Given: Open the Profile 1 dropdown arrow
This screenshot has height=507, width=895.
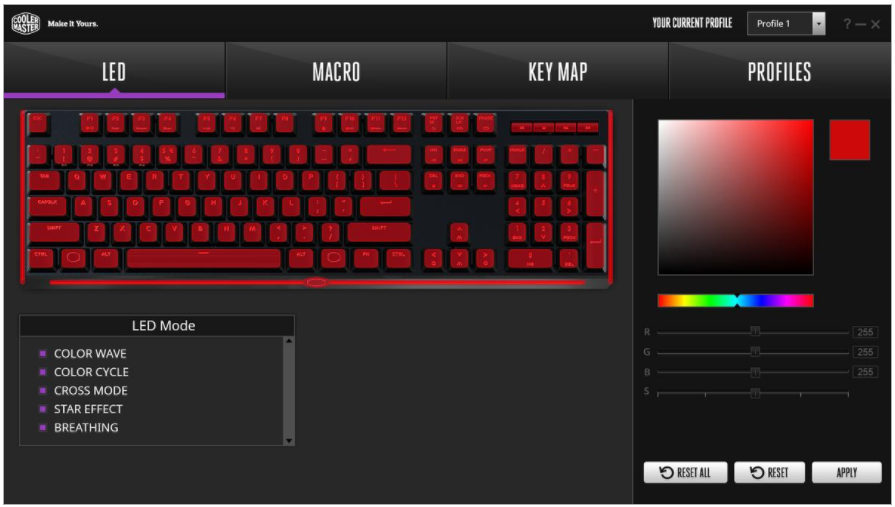Looking at the screenshot, I should [x=819, y=23].
